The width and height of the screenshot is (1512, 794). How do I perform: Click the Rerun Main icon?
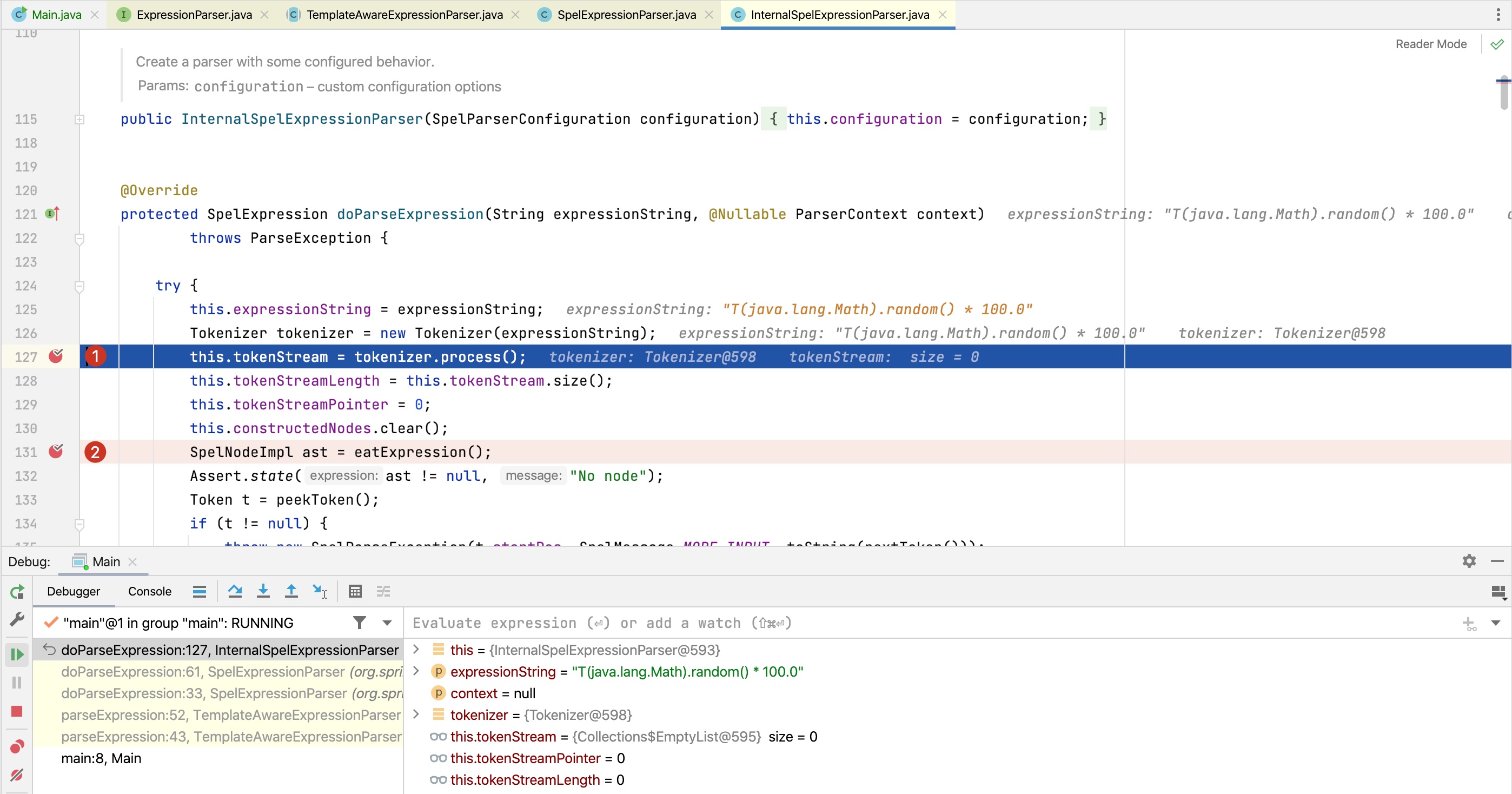click(17, 592)
